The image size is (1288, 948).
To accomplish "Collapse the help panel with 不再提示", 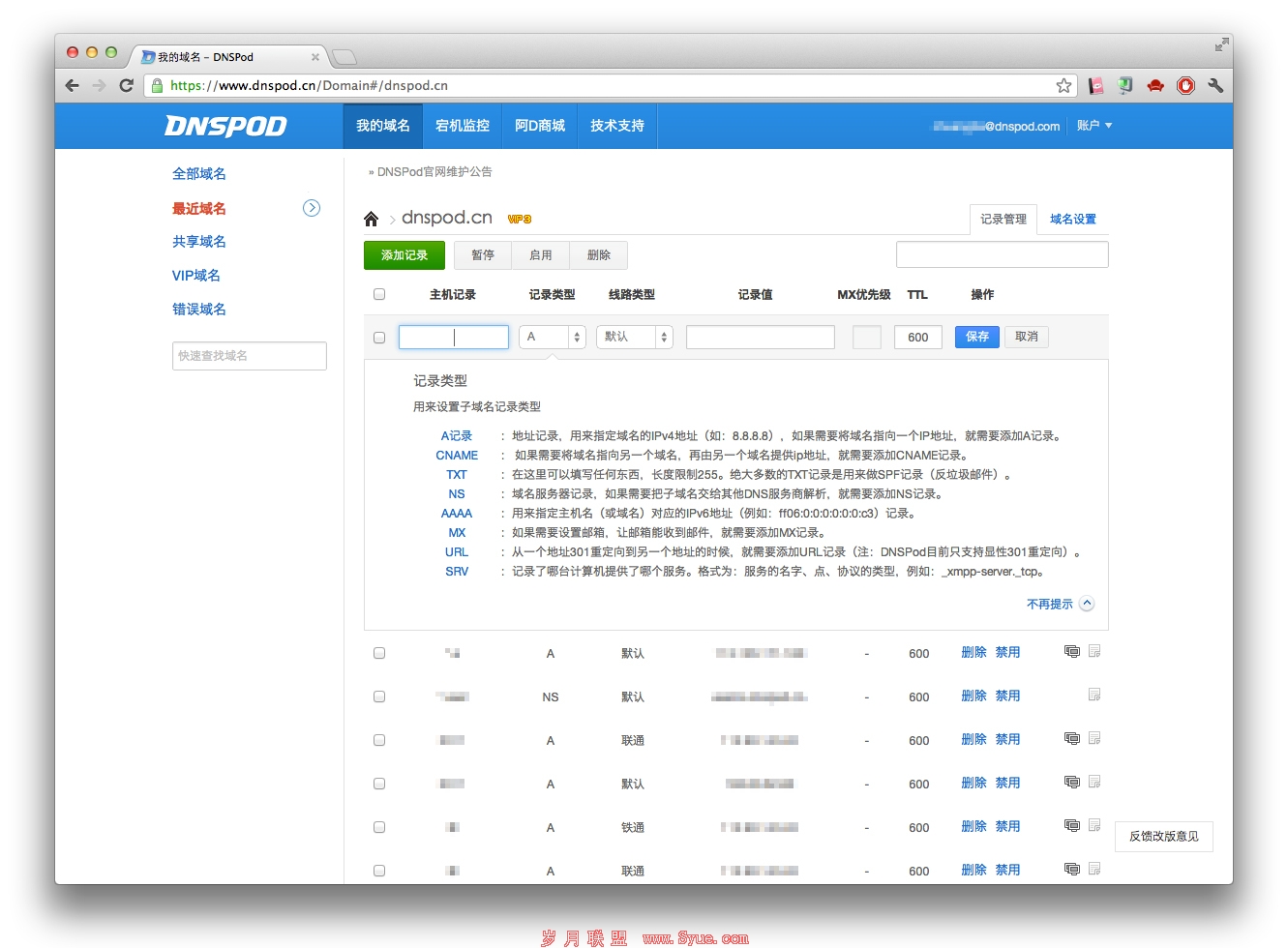I will coord(1060,604).
